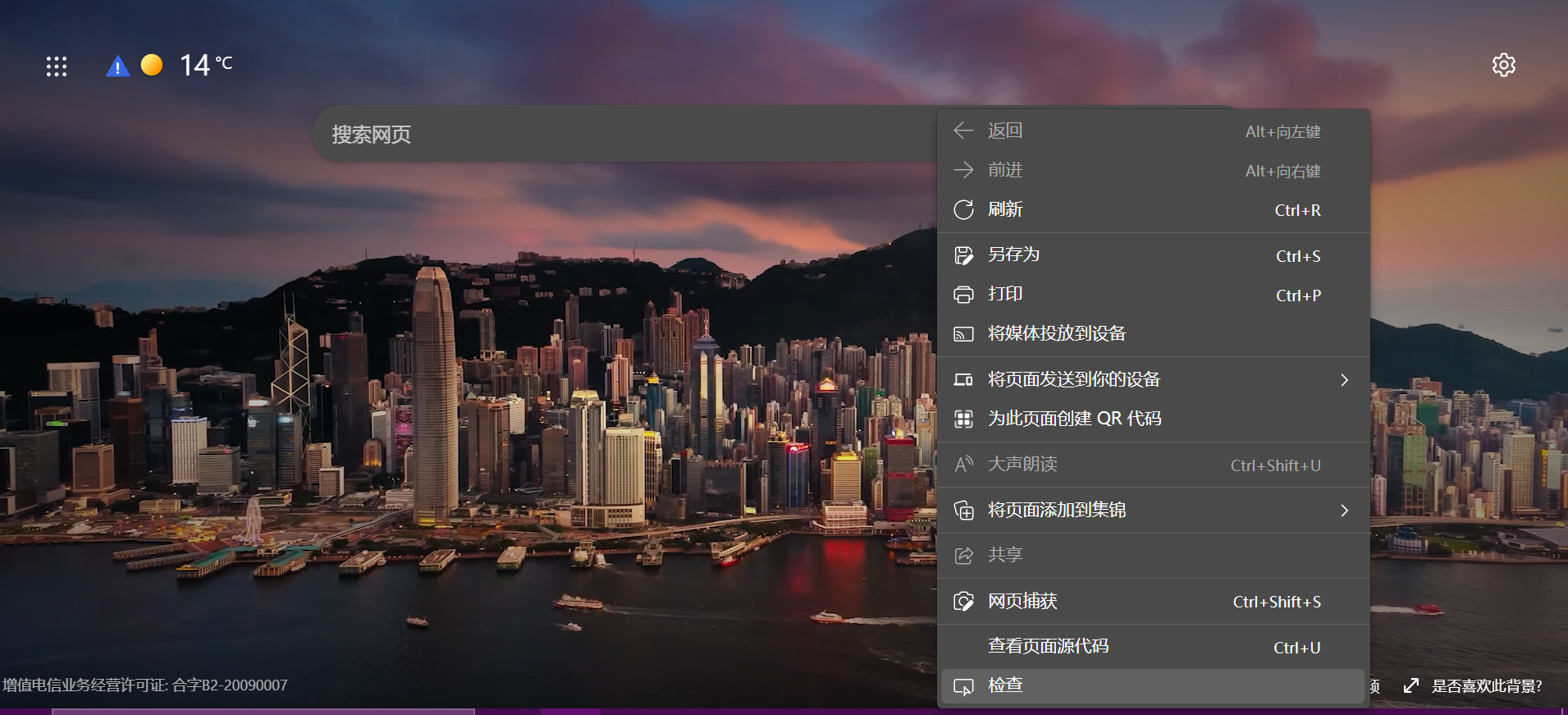Click the sunny weather icon
The image size is (1568, 715).
152,65
